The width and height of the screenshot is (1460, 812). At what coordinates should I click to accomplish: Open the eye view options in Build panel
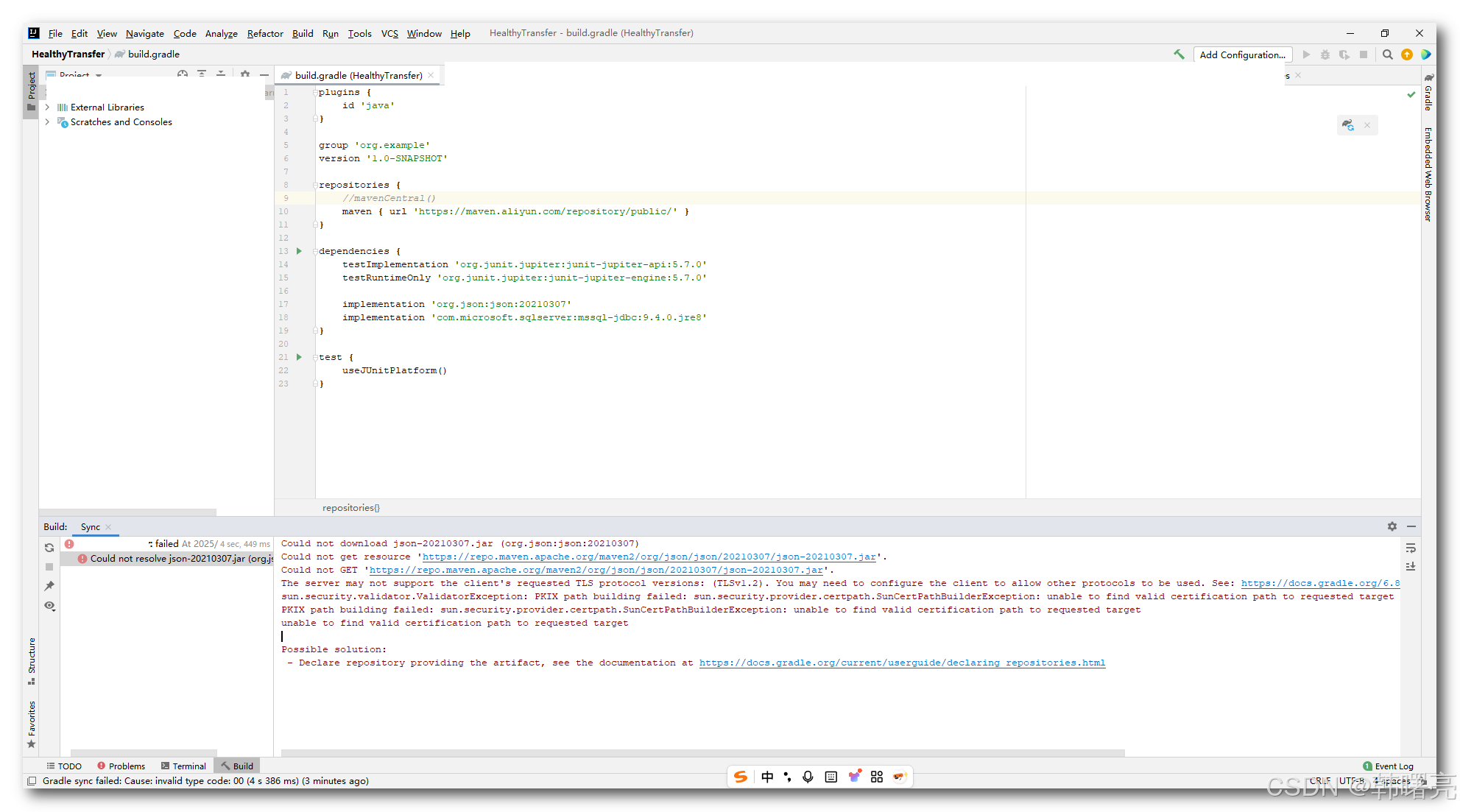[49, 606]
